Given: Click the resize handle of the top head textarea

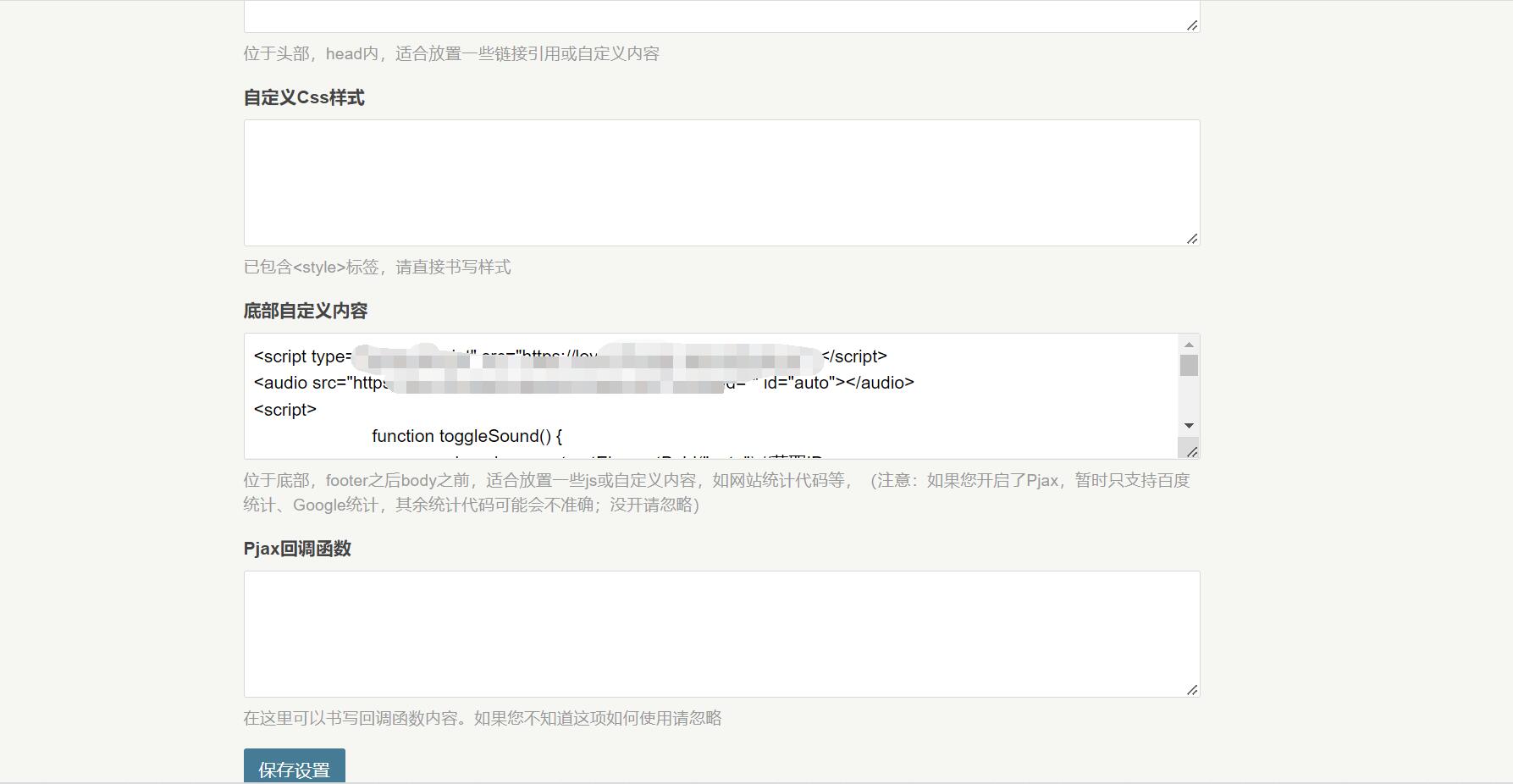Looking at the screenshot, I should [x=1192, y=25].
